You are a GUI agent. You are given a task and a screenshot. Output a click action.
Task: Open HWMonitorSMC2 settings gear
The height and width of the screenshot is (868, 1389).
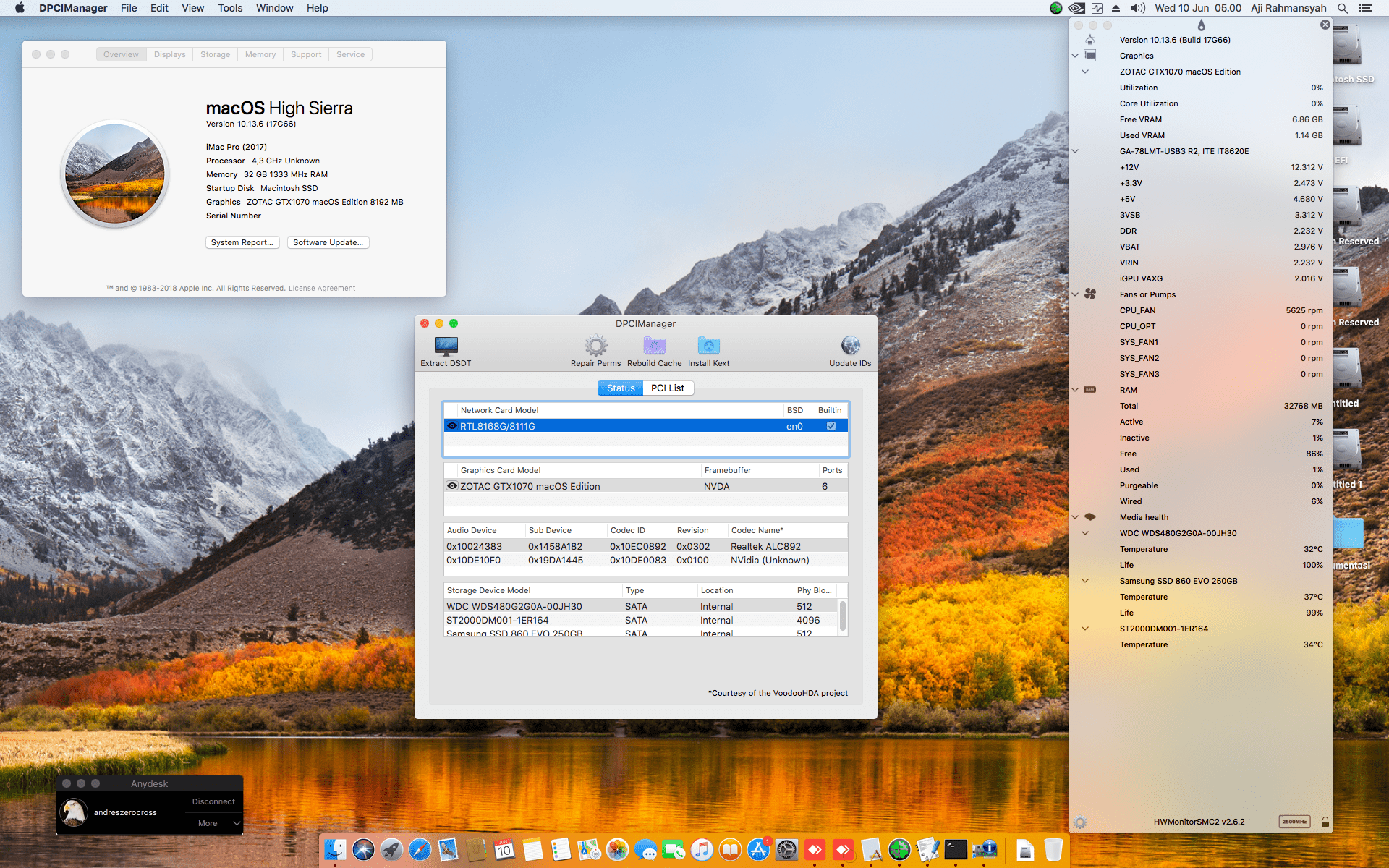(x=1081, y=822)
